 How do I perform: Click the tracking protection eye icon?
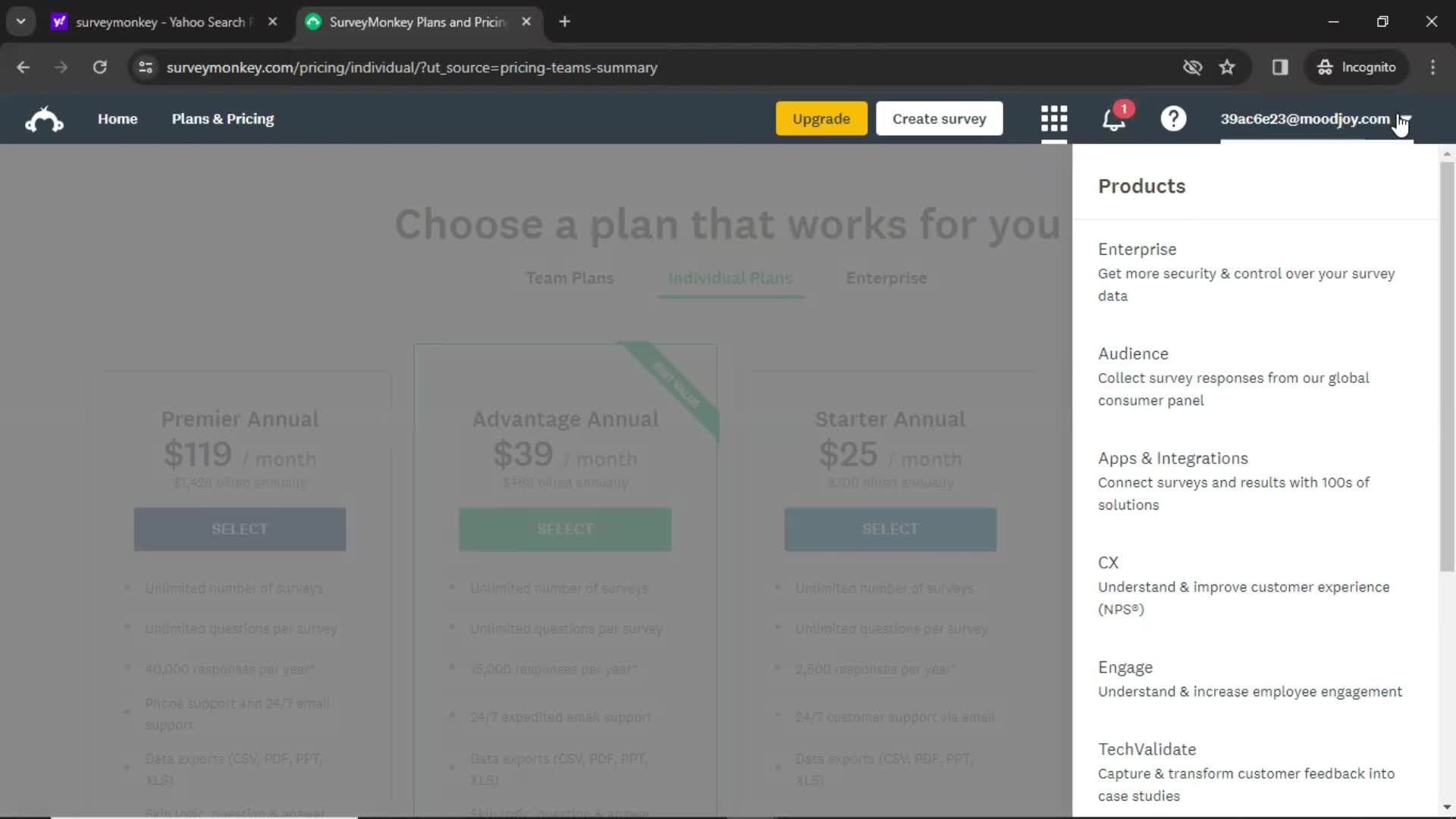[1192, 67]
